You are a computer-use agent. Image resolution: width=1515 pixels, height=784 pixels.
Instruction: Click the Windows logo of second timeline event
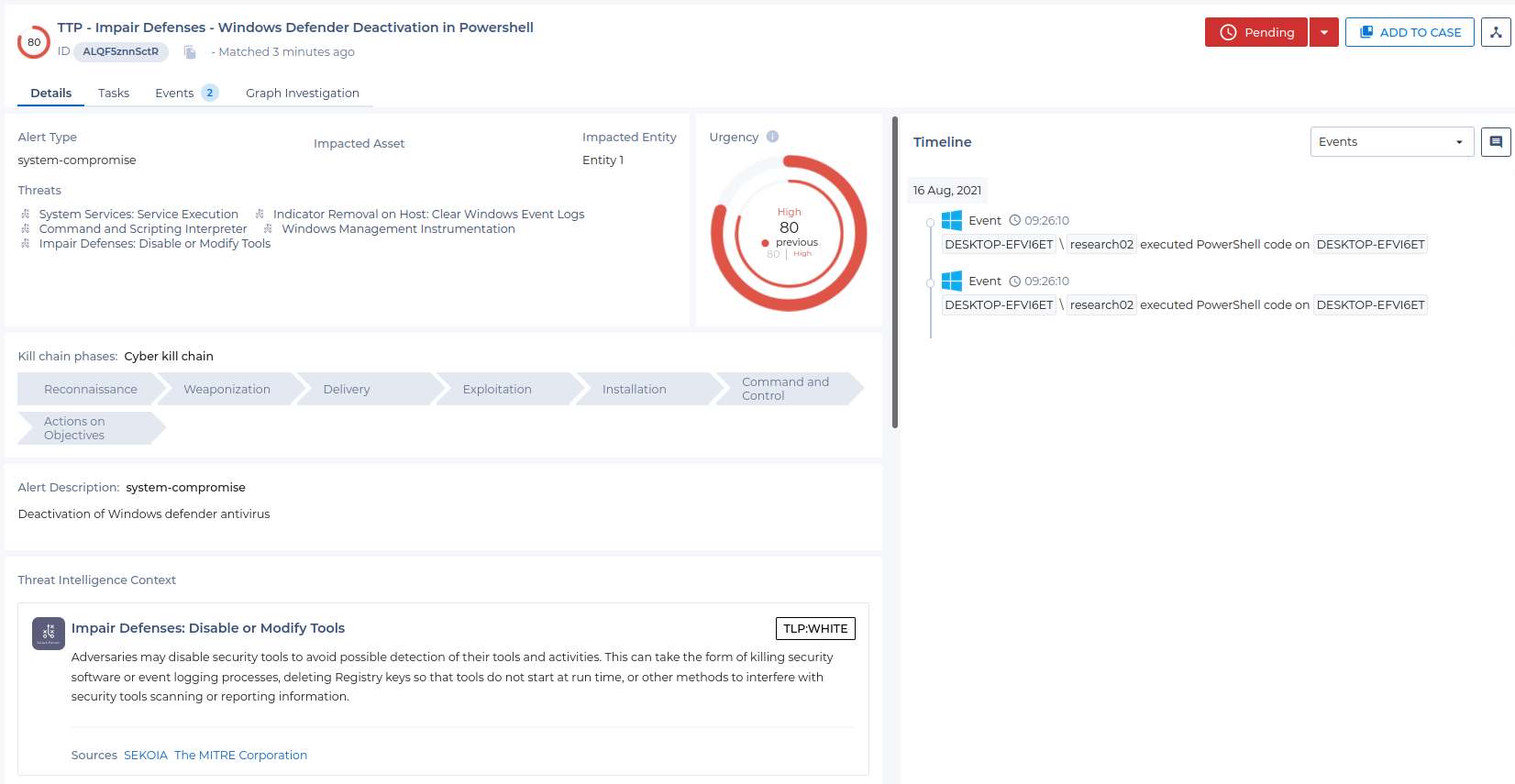(952, 281)
